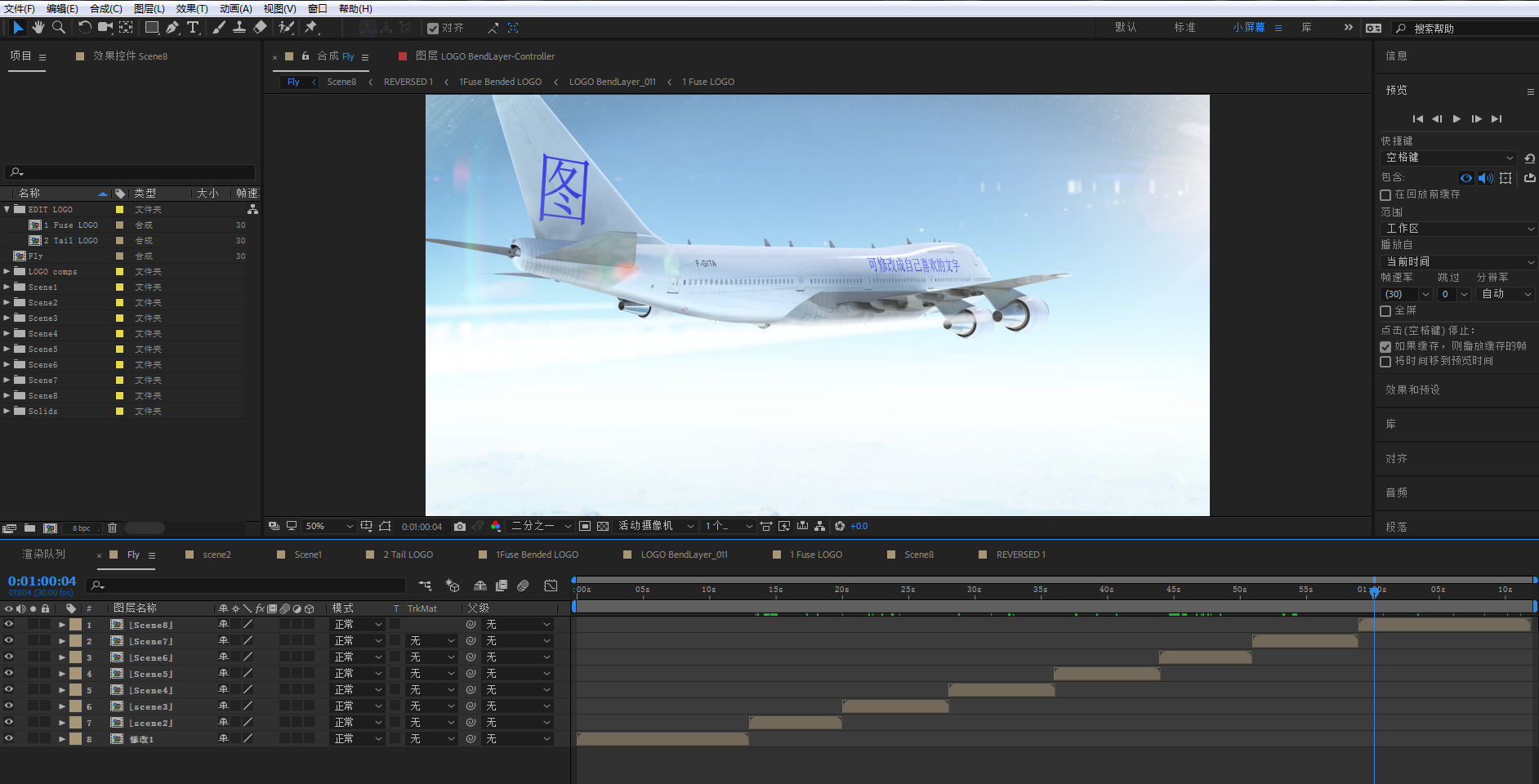The image size is (1539, 784).
Task: Hide the Scene8 layer with eye icon
Action: point(9,625)
